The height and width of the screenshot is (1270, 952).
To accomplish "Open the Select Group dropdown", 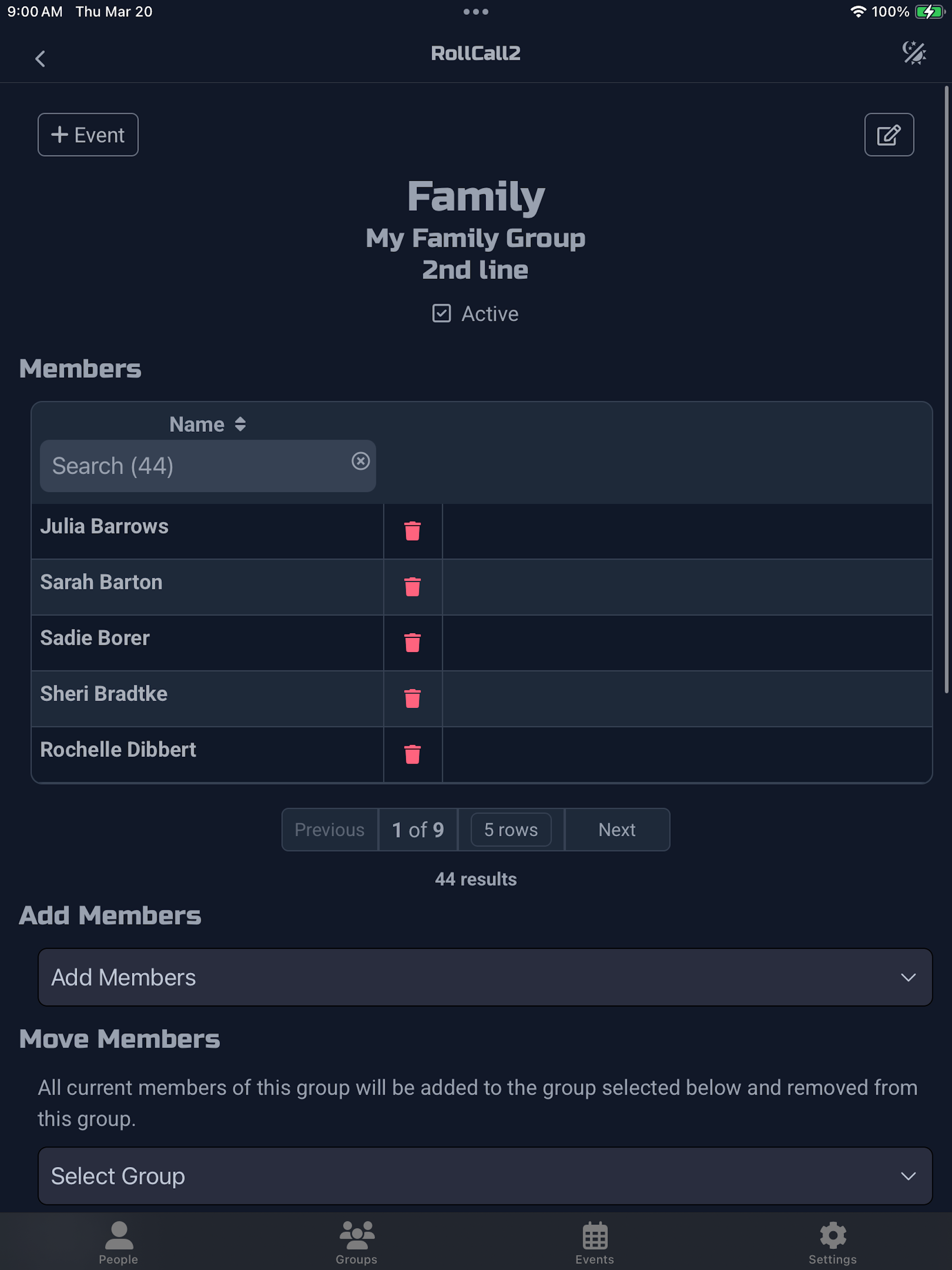I will pyautogui.click(x=485, y=1175).
